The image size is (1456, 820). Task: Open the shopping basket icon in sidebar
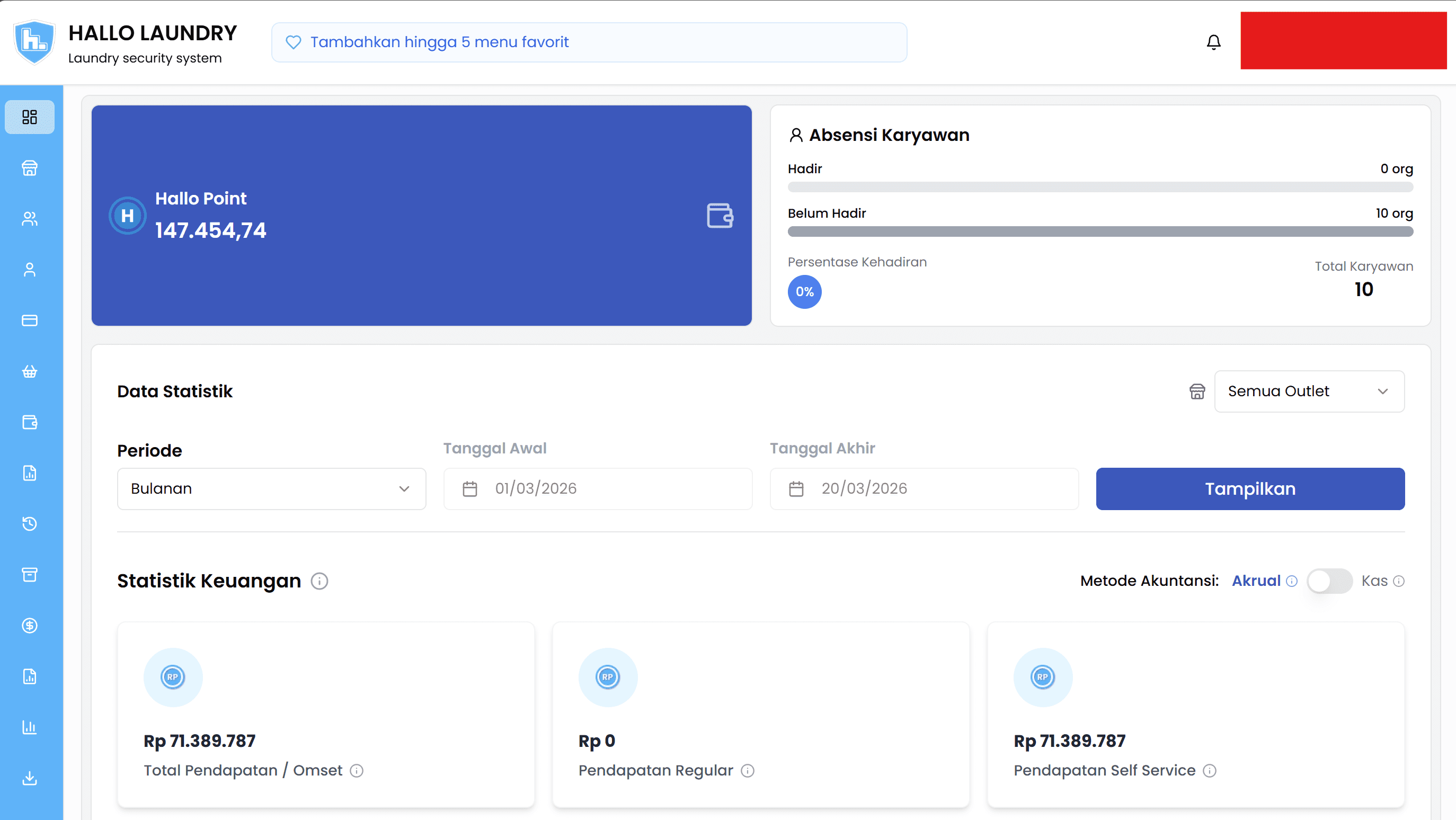point(29,371)
